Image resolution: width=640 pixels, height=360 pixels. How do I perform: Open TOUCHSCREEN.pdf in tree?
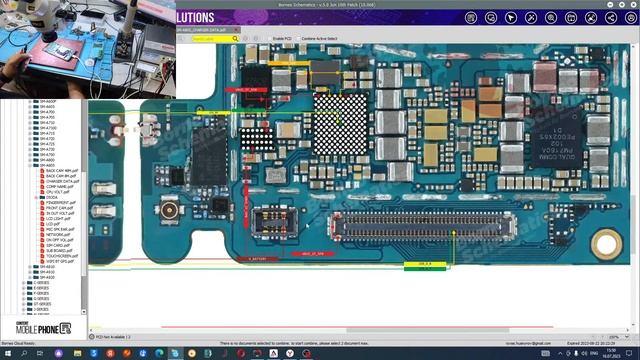pyautogui.click(x=62, y=256)
